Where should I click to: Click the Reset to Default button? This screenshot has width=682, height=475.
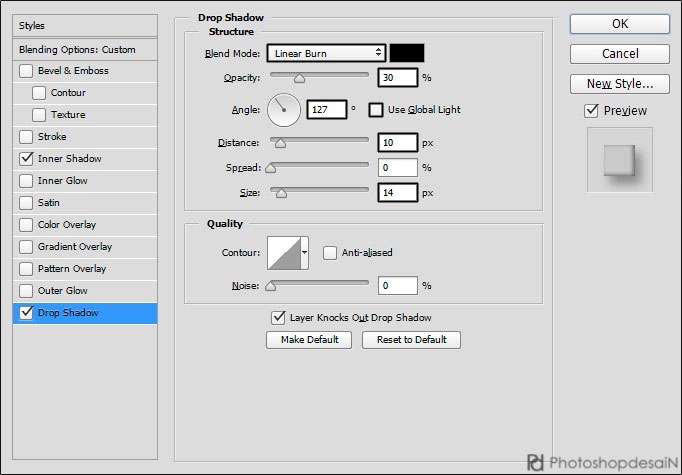pyautogui.click(x=411, y=340)
